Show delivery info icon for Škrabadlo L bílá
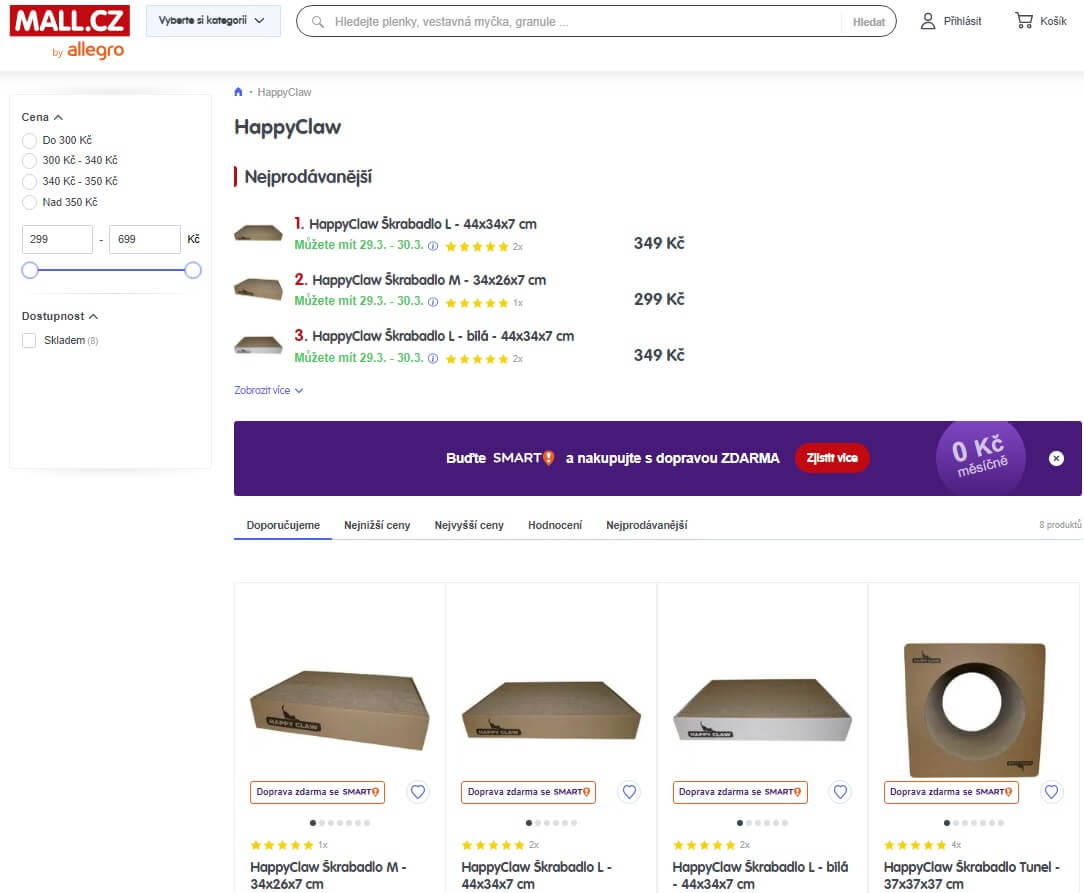 pos(433,359)
